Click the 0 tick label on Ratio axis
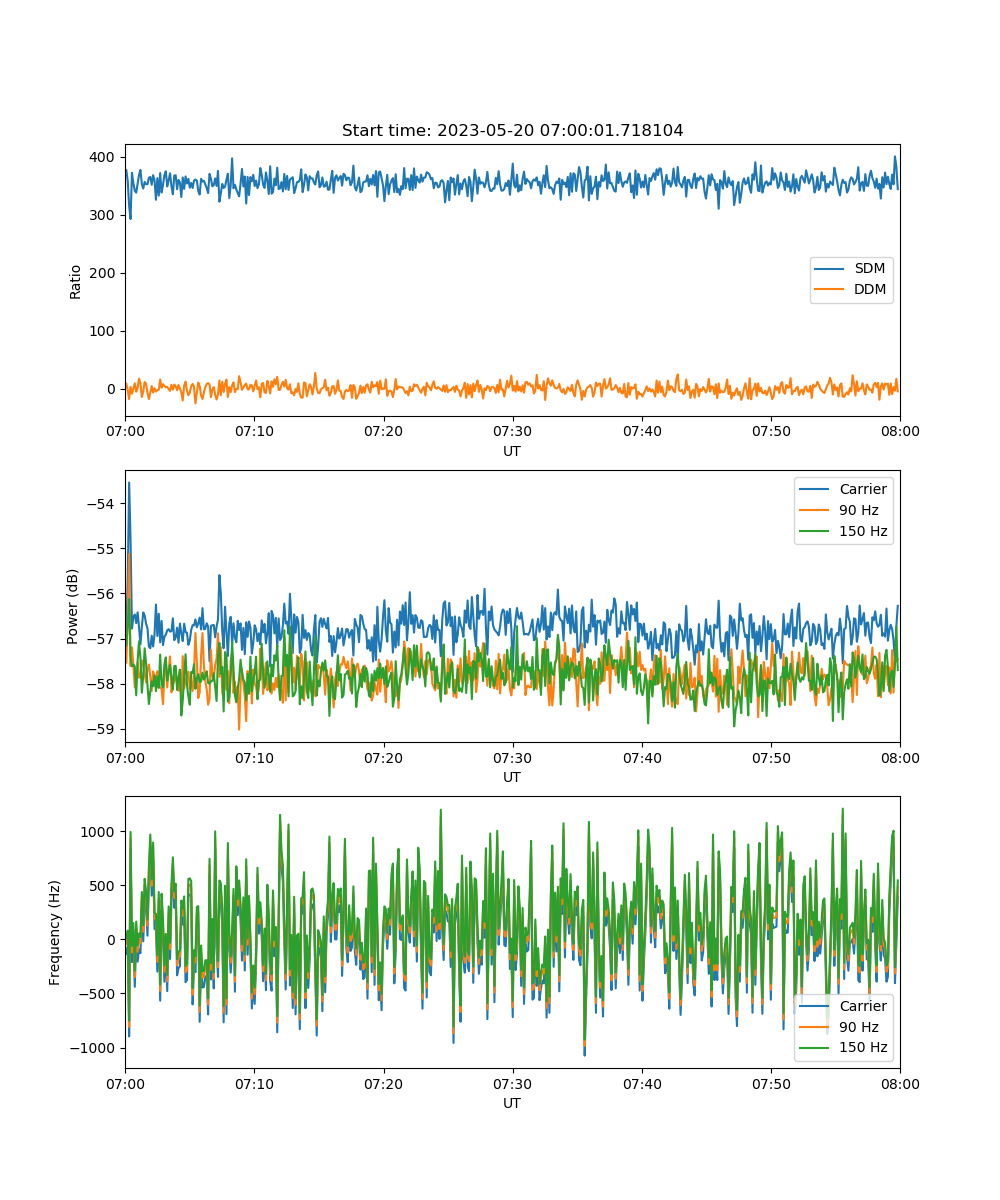Image resolution: width=1000 pixels, height=1200 pixels. click(112, 389)
